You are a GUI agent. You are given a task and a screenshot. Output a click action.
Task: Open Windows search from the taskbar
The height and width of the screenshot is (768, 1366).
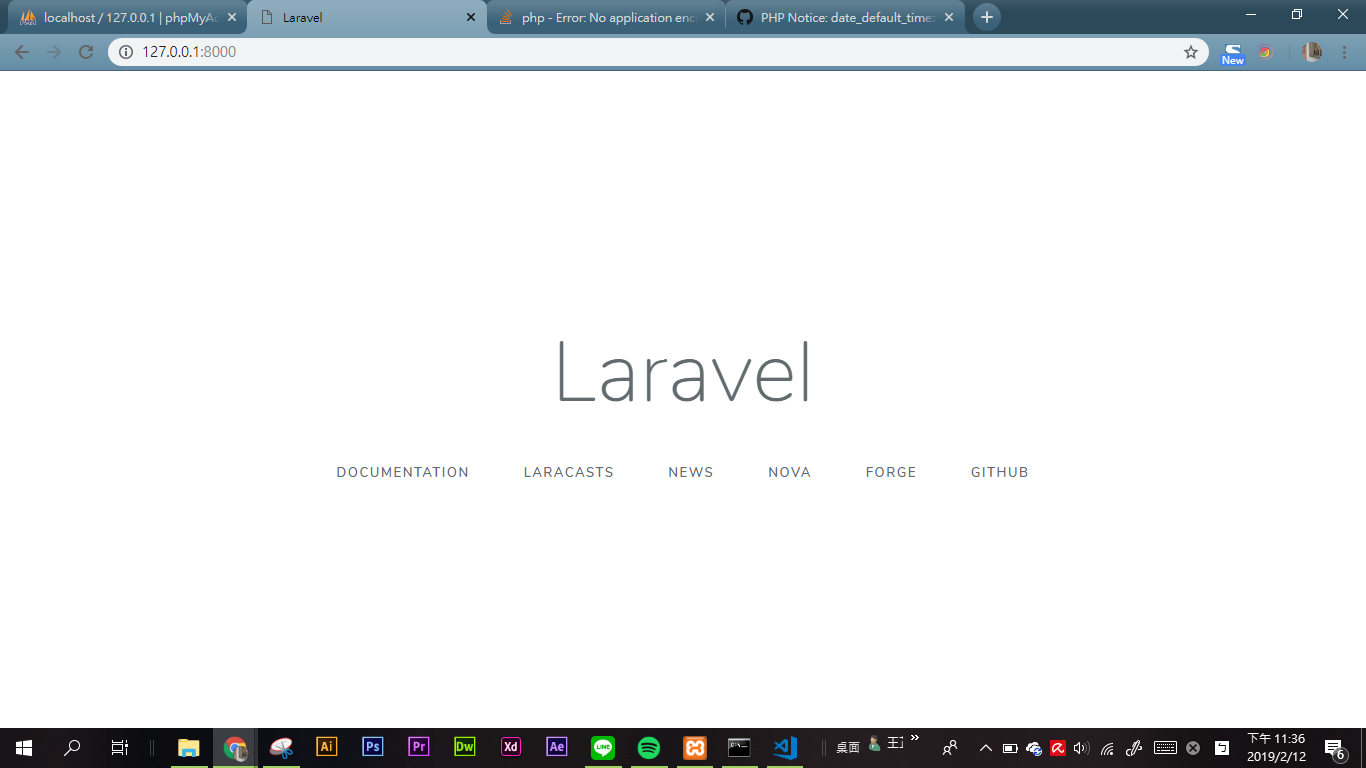(72, 748)
